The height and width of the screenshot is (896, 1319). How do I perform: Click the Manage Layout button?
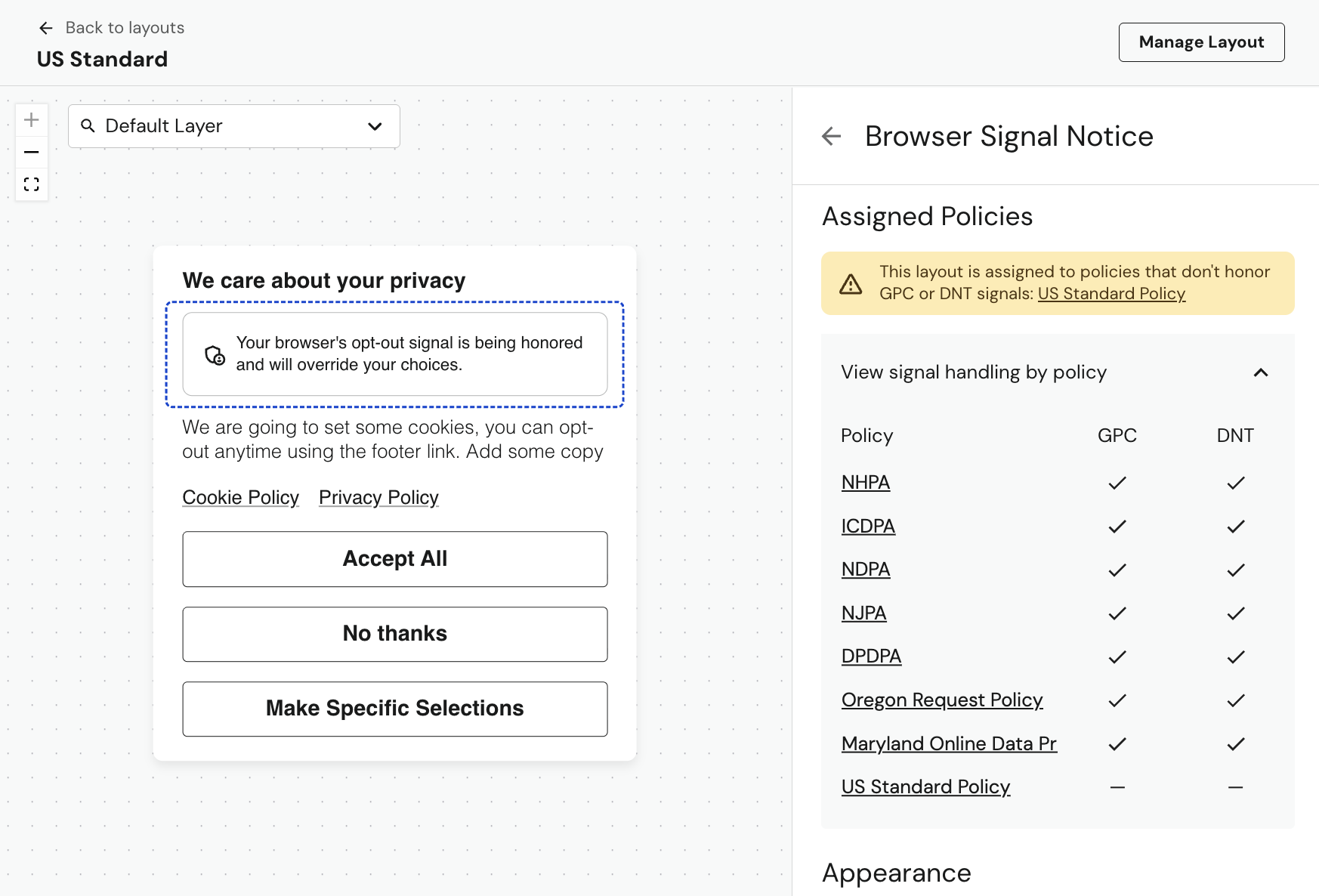coord(1201,42)
